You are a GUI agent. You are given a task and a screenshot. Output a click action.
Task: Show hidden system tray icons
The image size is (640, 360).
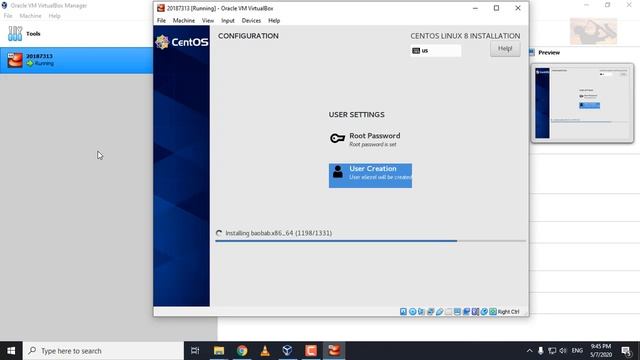click(x=529, y=351)
